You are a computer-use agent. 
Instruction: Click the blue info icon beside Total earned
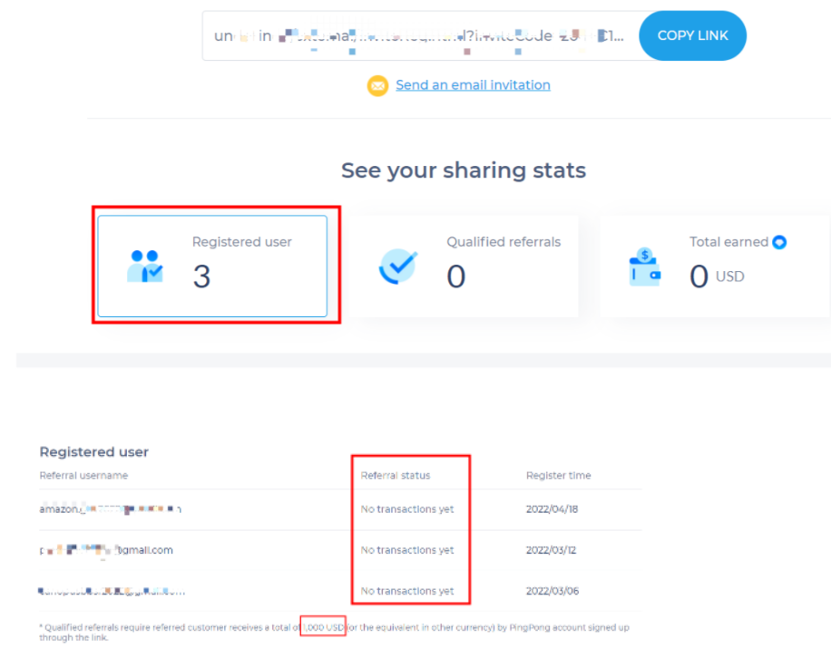779,242
